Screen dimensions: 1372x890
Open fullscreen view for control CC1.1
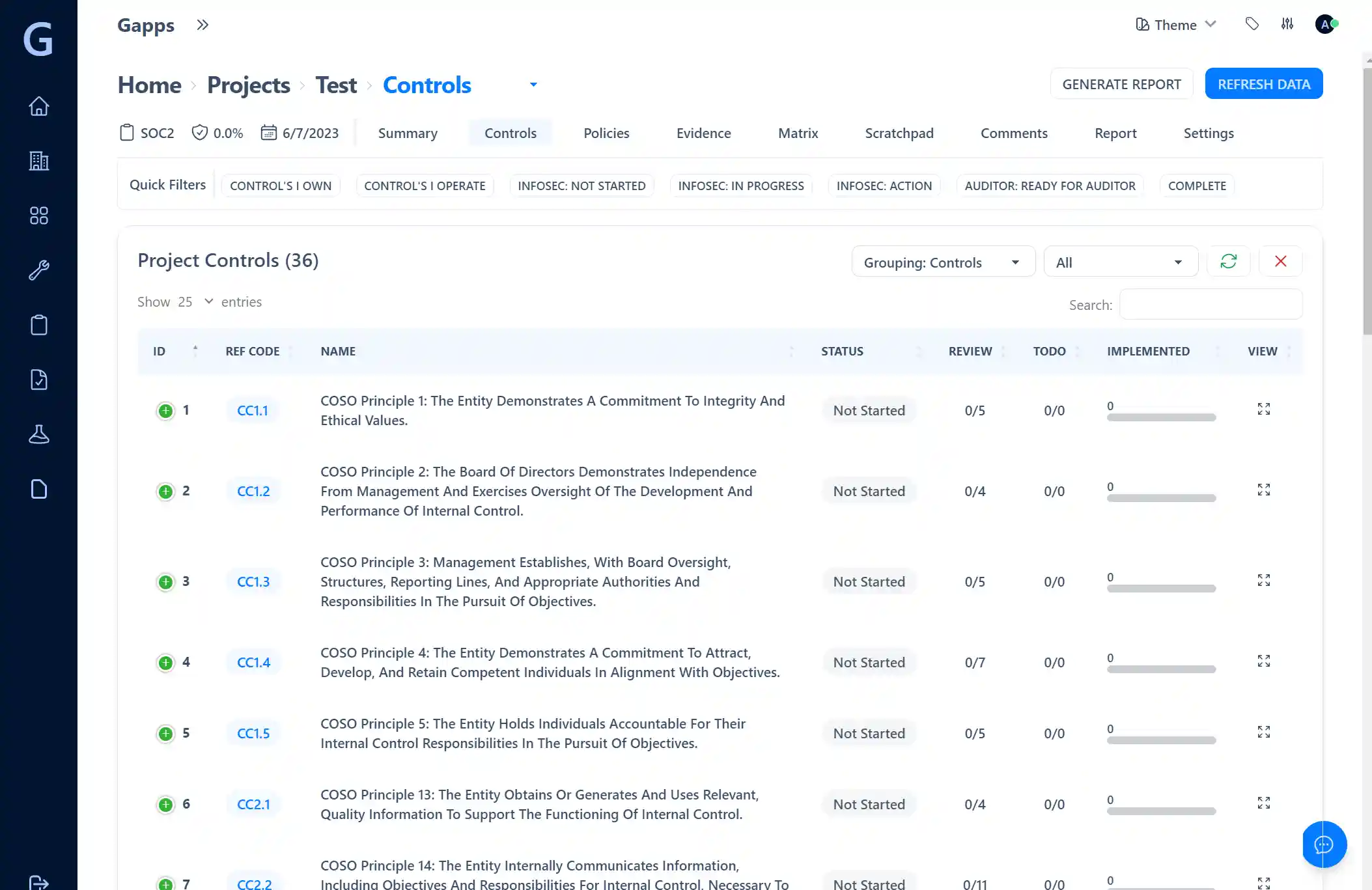pyautogui.click(x=1263, y=409)
